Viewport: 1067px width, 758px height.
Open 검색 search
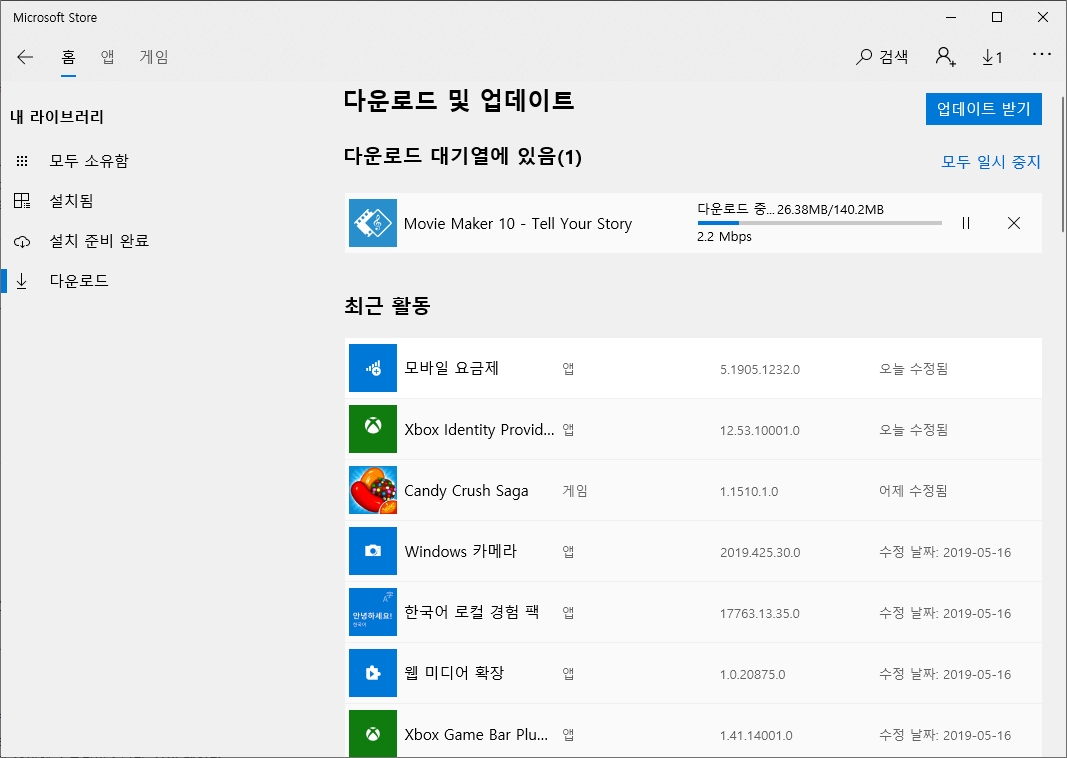pyautogui.click(x=882, y=57)
